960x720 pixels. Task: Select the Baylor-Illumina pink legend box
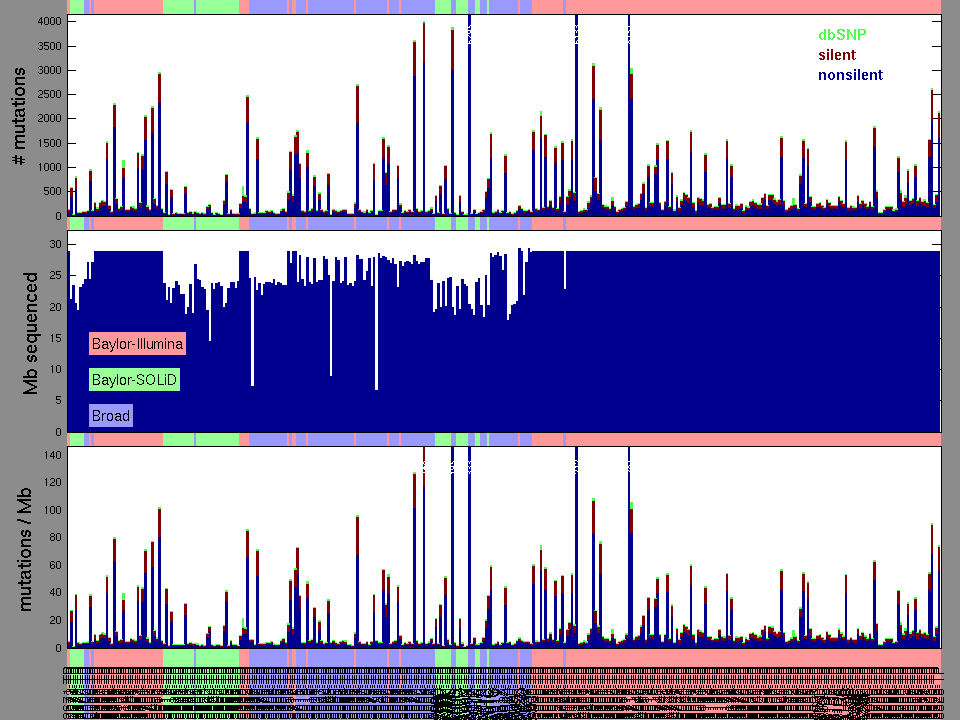click(x=137, y=344)
